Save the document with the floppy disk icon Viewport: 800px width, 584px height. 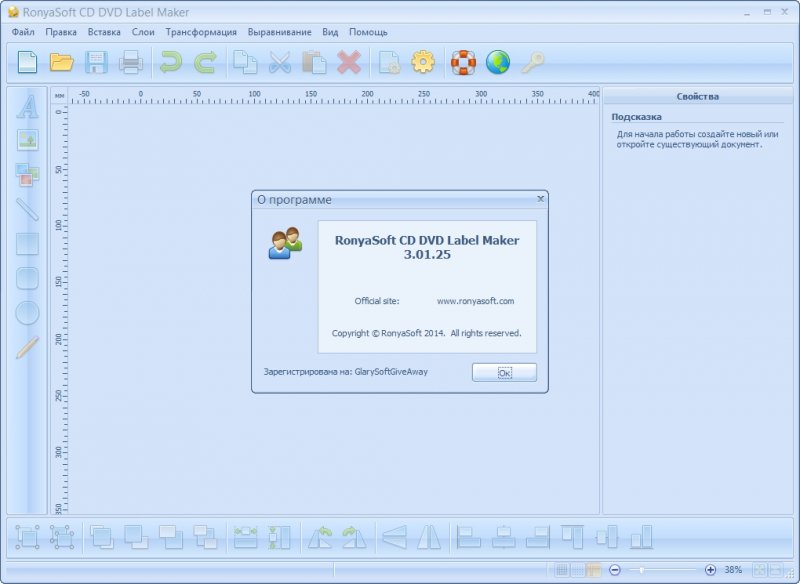[x=96, y=63]
